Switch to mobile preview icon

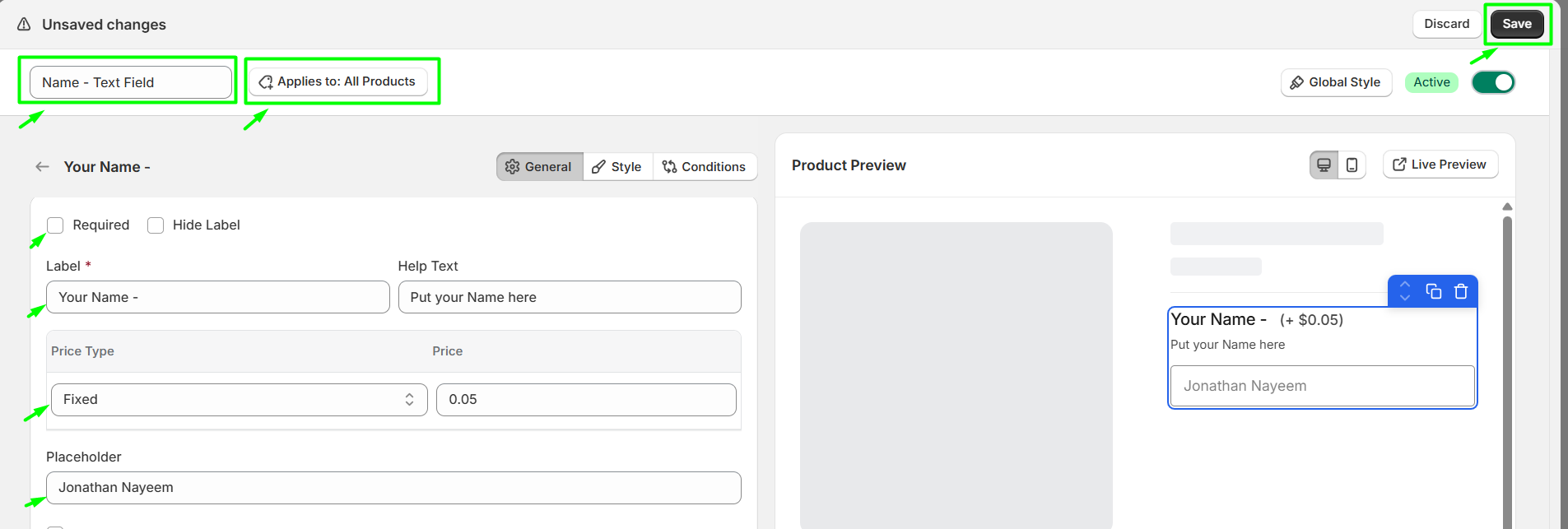(x=1352, y=165)
